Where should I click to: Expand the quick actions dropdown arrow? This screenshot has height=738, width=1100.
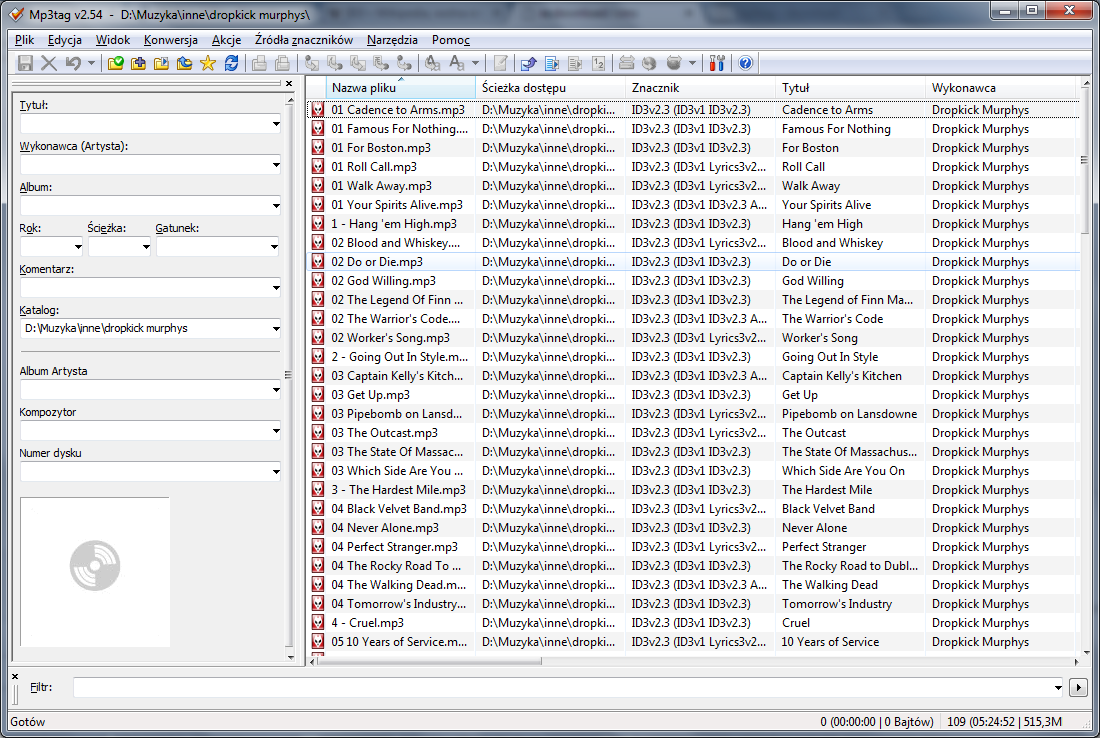pos(476,63)
